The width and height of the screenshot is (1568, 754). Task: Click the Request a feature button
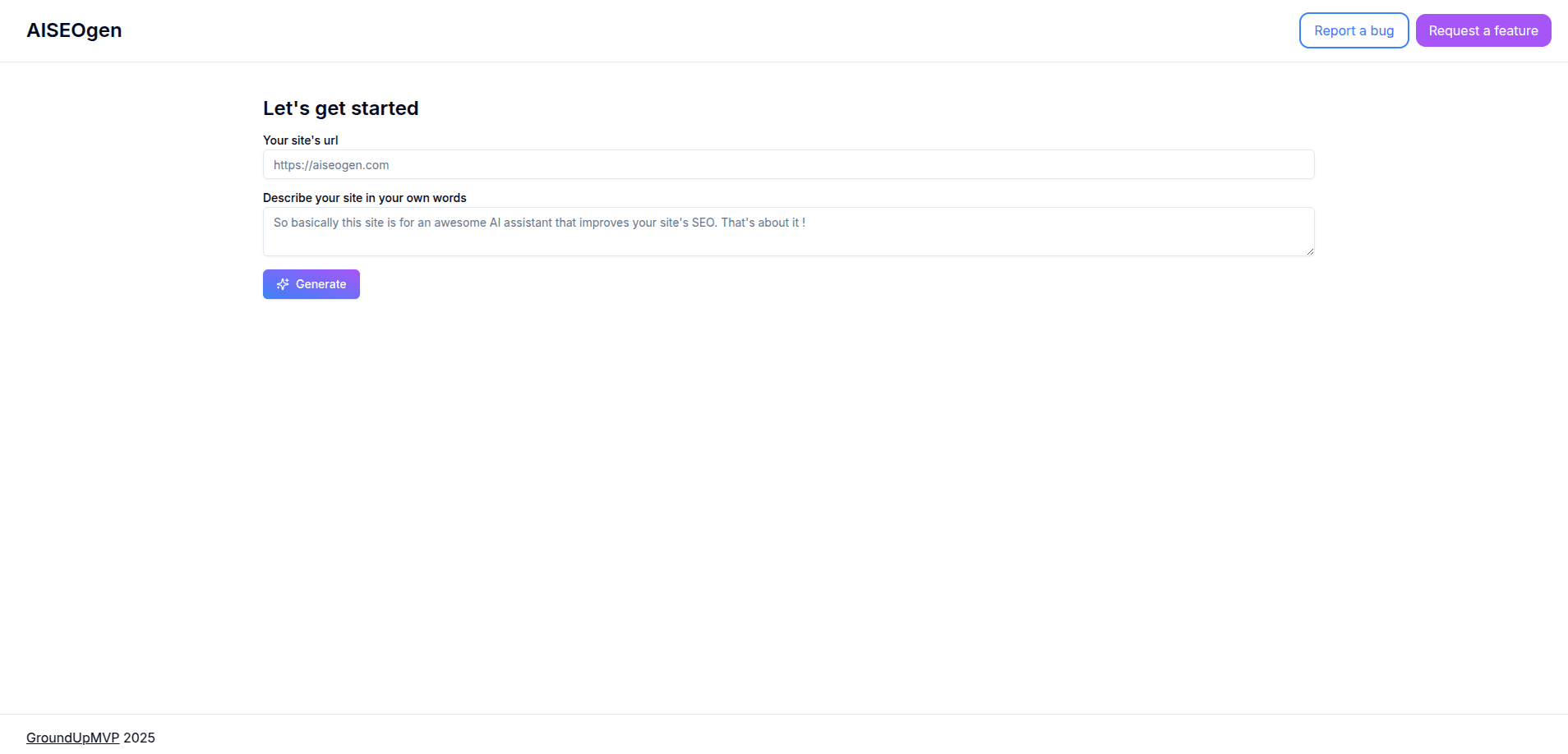point(1483,30)
